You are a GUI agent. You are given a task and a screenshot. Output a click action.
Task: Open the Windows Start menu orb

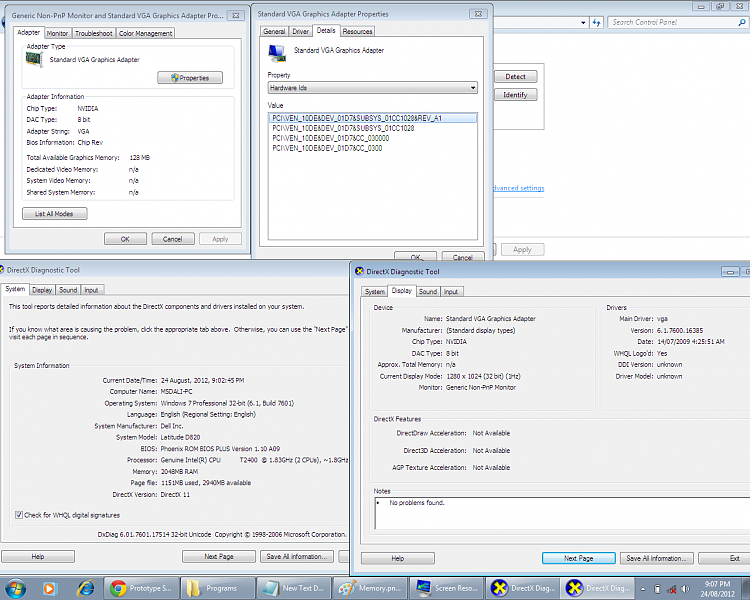tap(15, 589)
